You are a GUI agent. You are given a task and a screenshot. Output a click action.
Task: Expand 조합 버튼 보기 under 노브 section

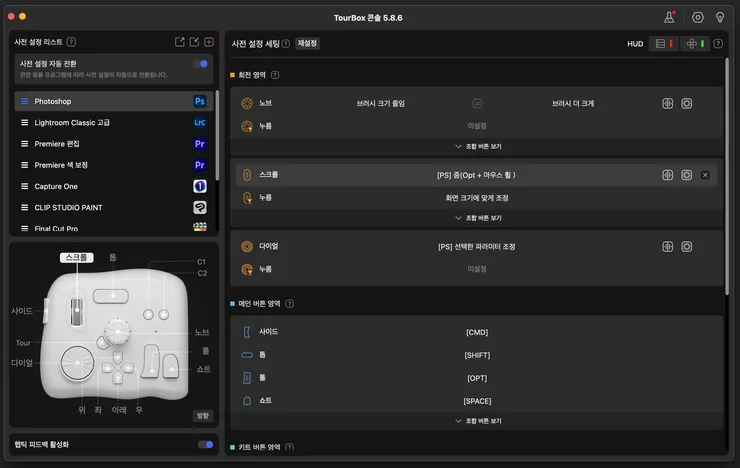[x=478, y=147]
